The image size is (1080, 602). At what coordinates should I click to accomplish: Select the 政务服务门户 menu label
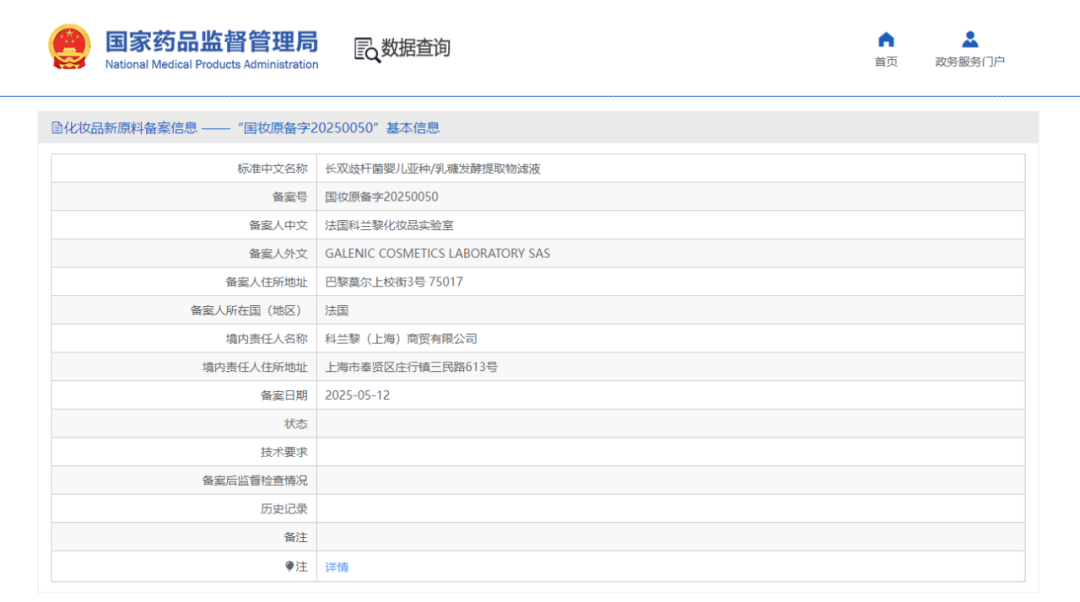click(970, 62)
